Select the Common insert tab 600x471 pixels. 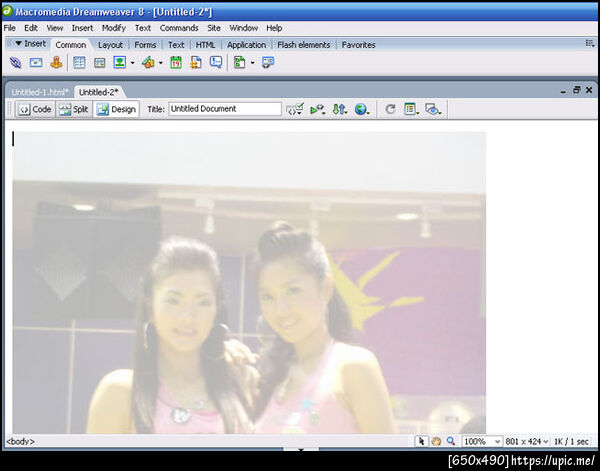click(x=71, y=45)
